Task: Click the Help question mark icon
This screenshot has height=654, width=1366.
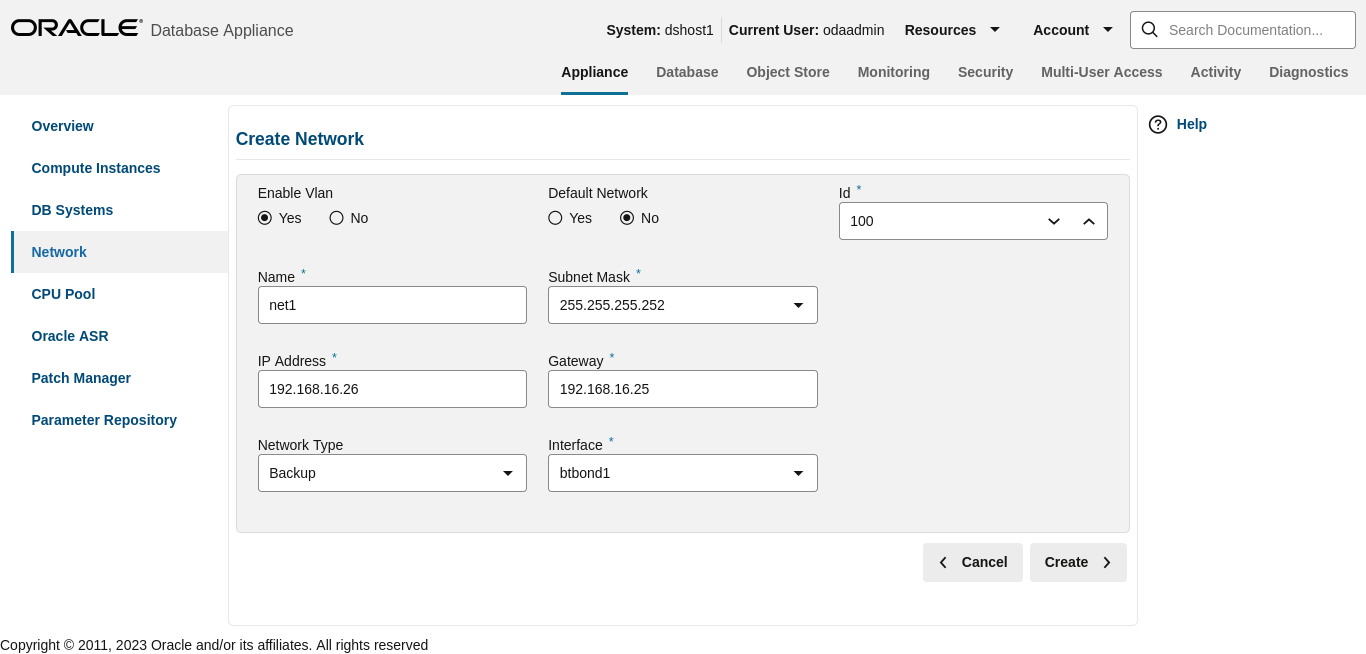Action: (x=1158, y=124)
